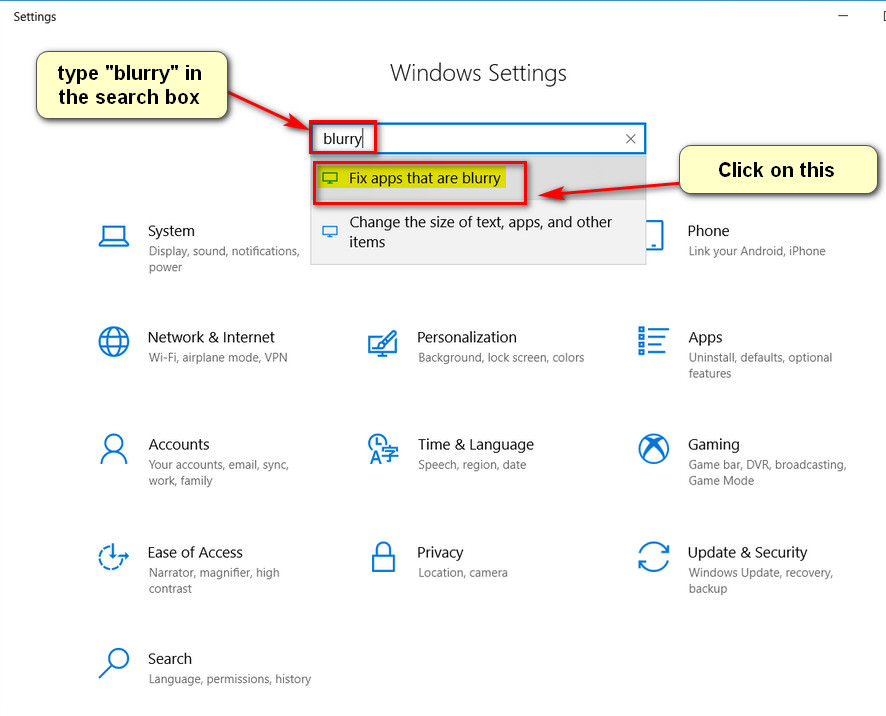The image size is (886, 716).
Task: Click 'Location, camera' description
Action: pyautogui.click(x=463, y=572)
